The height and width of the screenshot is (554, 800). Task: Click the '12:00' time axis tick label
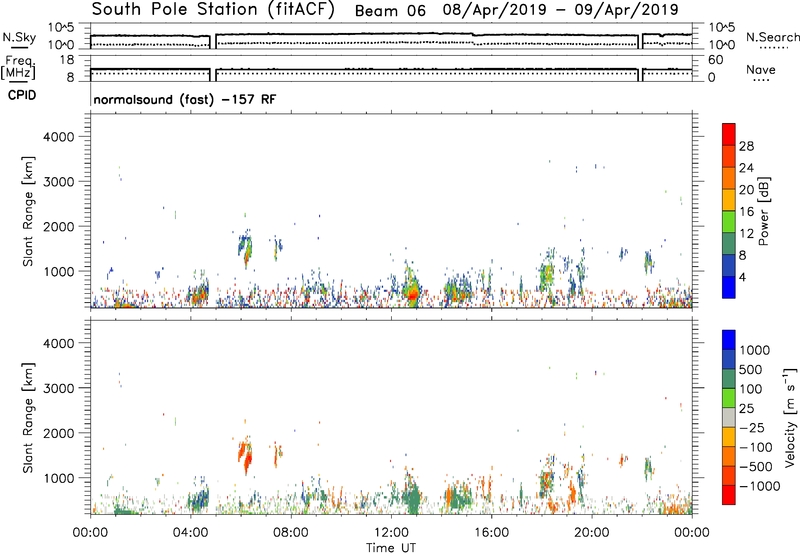(x=391, y=533)
